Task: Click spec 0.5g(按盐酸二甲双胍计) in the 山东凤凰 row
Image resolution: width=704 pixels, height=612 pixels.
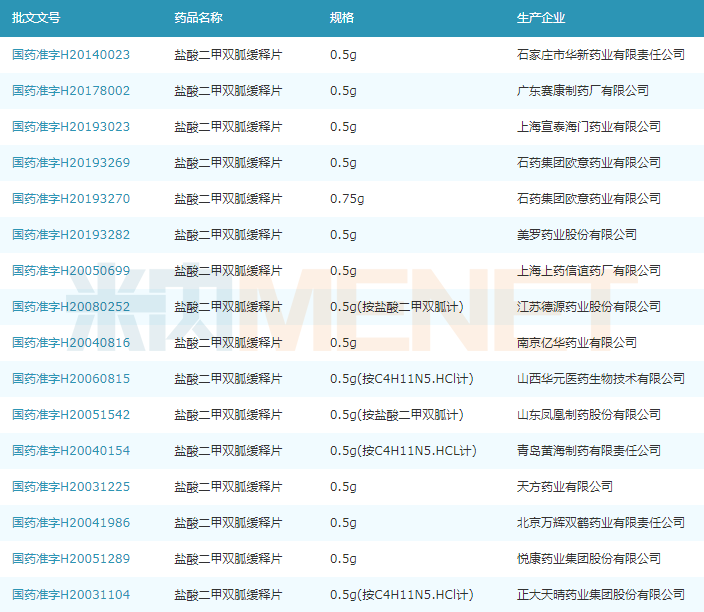Action: pos(397,414)
